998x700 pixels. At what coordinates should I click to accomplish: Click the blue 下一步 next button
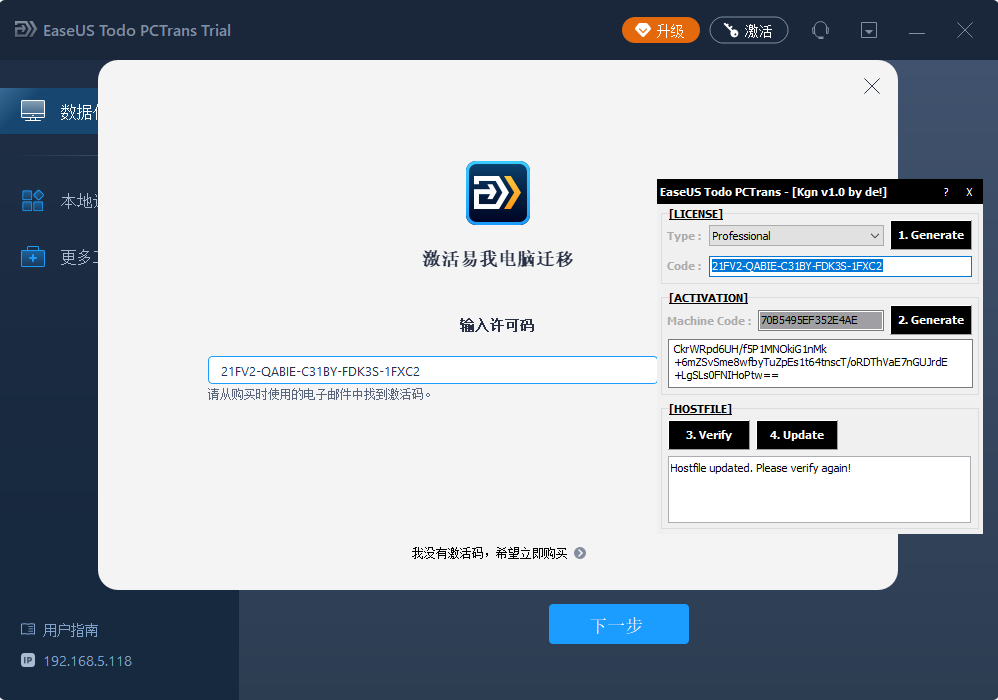point(619,624)
